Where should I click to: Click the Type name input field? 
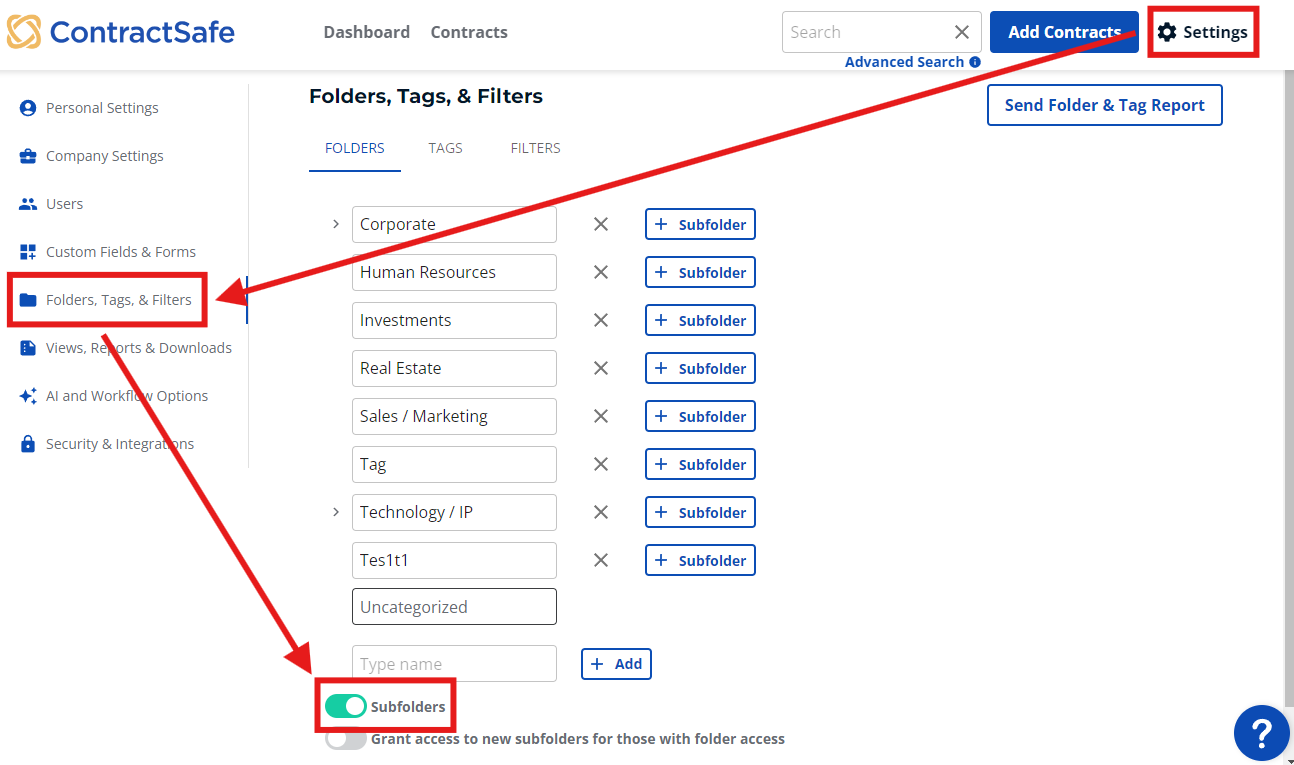click(454, 663)
